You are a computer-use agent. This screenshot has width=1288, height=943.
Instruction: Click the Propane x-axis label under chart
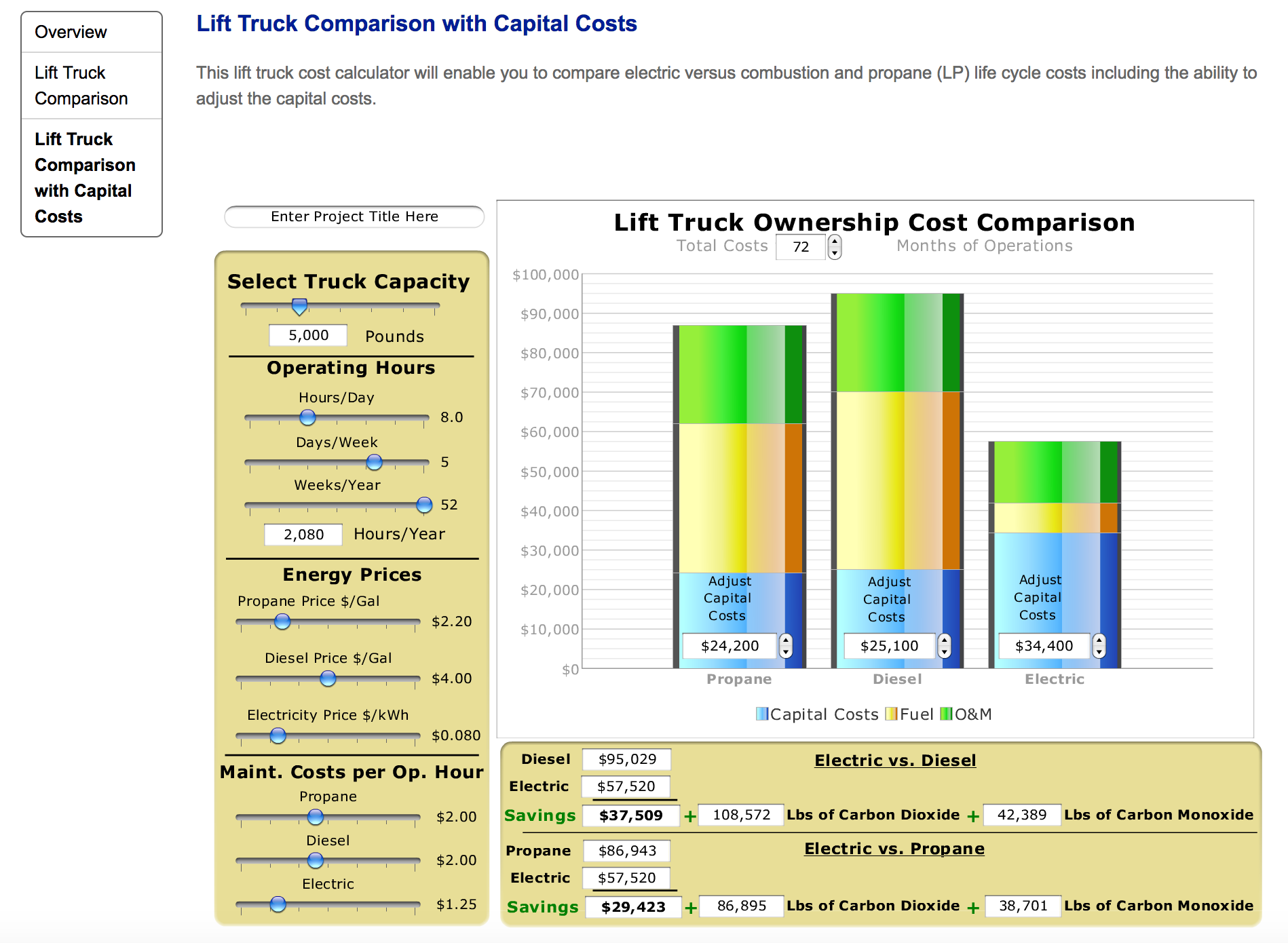coord(739,679)
